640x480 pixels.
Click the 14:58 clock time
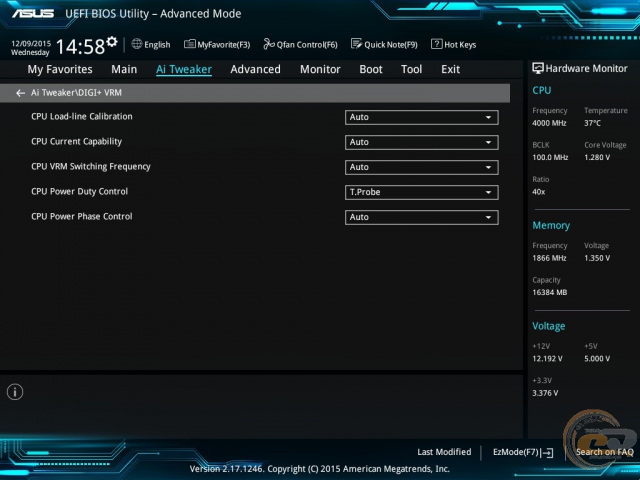[80, 47]
